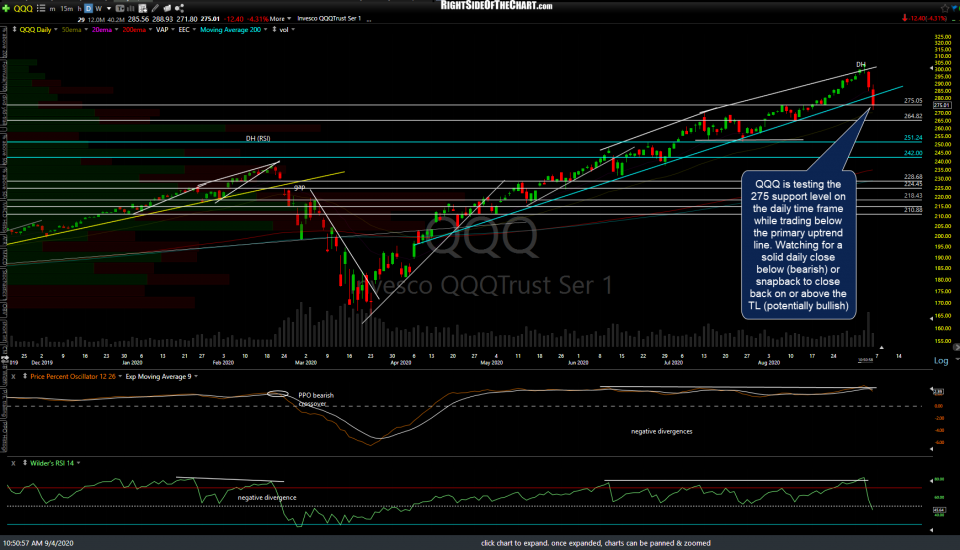Image resolution: width=960 pixels, height=550 pixels.
Task: Open the timeframe dropdown arrow after W
Action: tap(109, 9)
